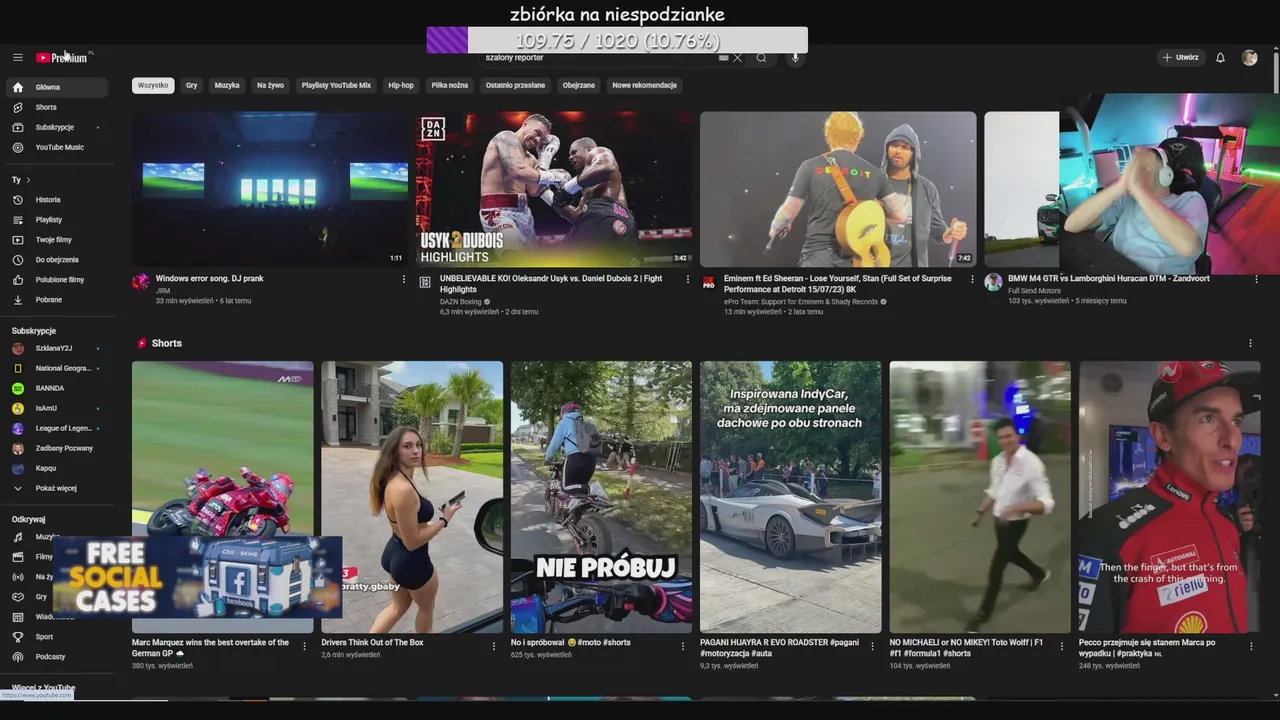Play the NIE PRÓBUJ moto short
The height and width of the screenshot is (720, 1280).
(601, 497)
